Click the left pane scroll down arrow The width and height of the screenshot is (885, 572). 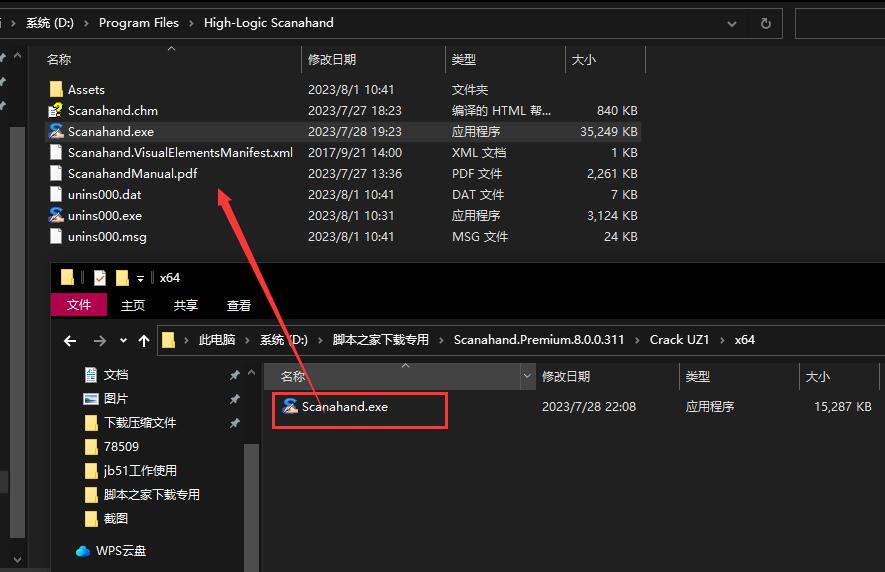17,560
